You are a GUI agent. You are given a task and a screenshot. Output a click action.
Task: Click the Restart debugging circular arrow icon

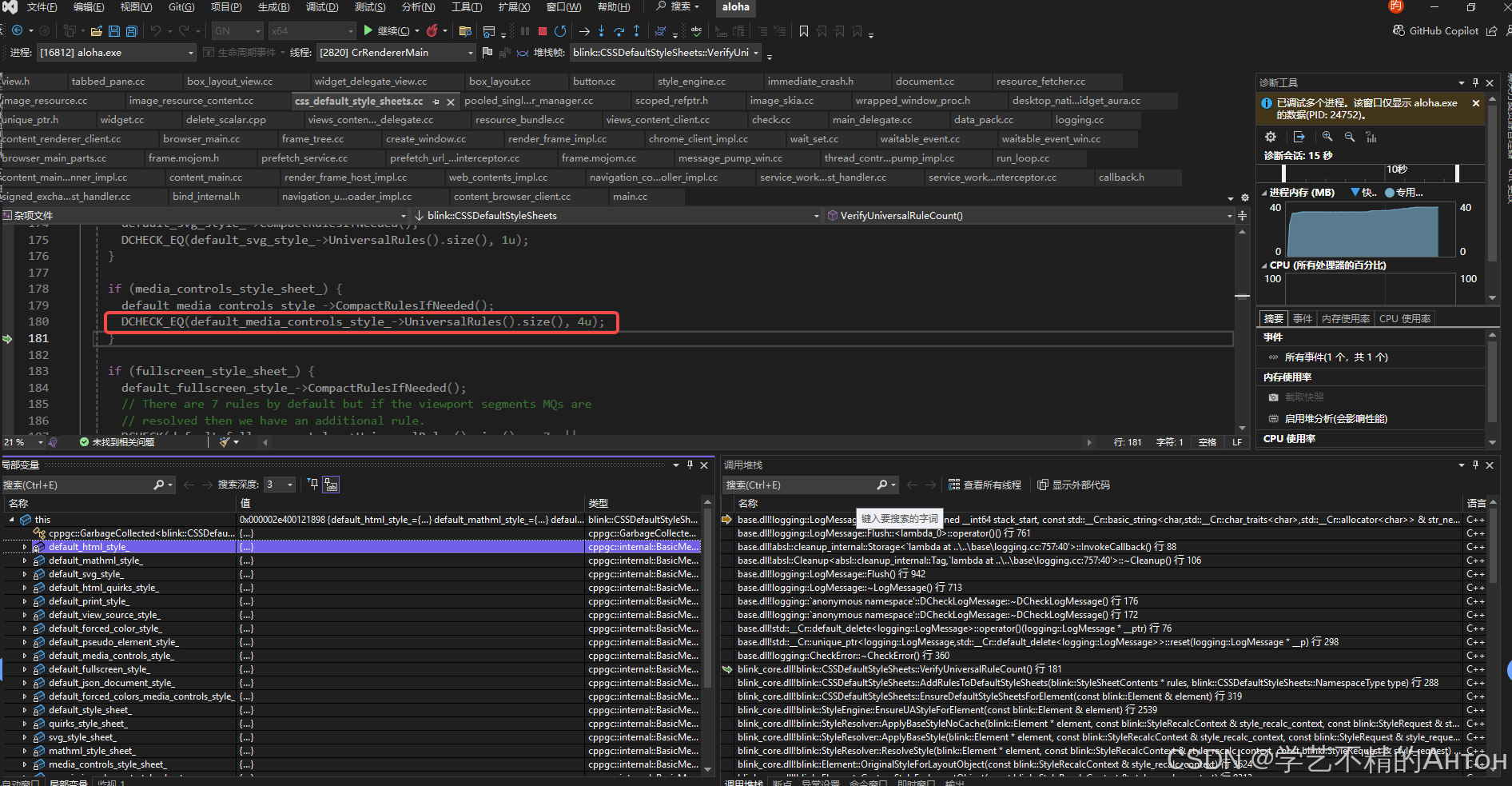pos(561,31)
